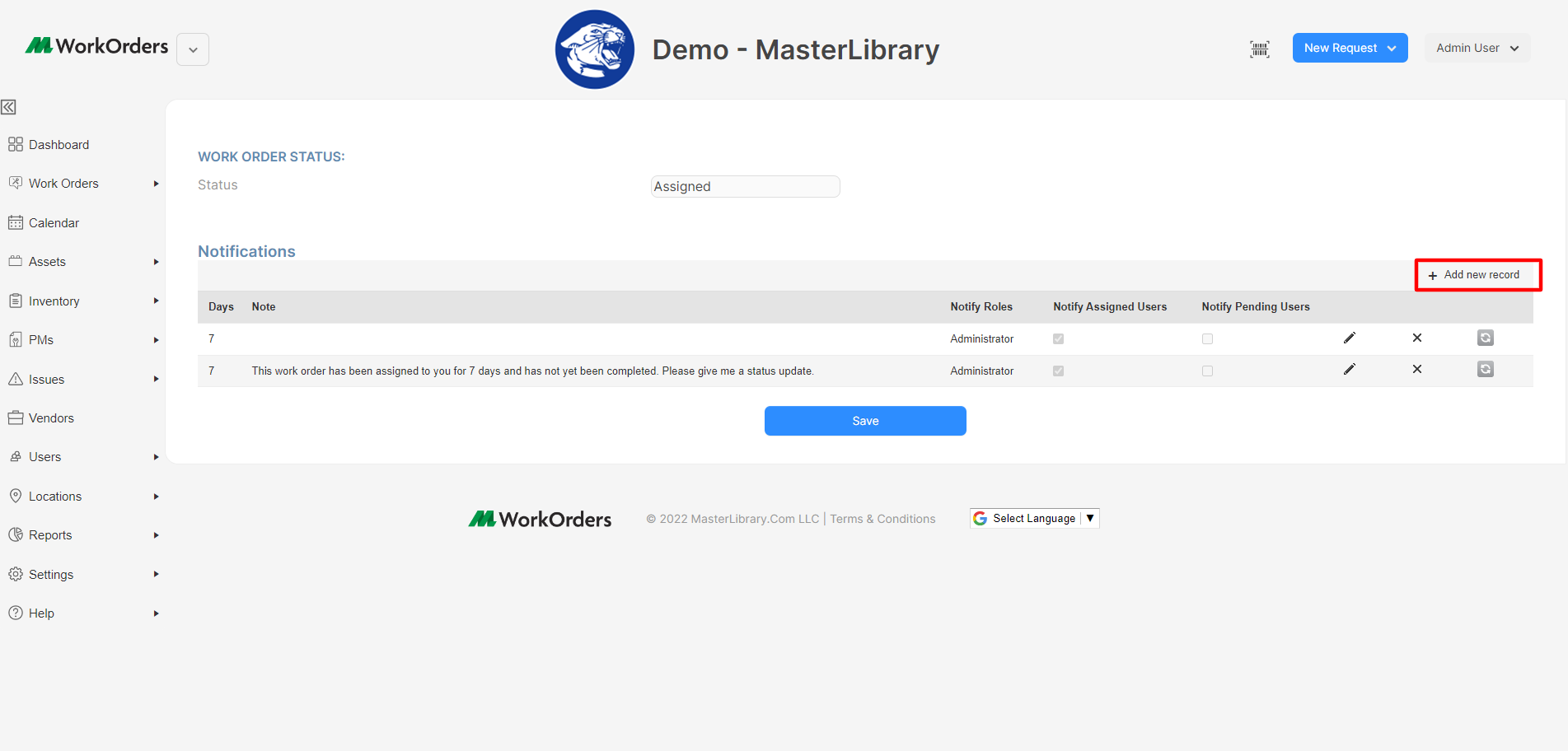Click the Assets sidebar icon
This screenshot has width=1568, height=751.
click(16, 261)
